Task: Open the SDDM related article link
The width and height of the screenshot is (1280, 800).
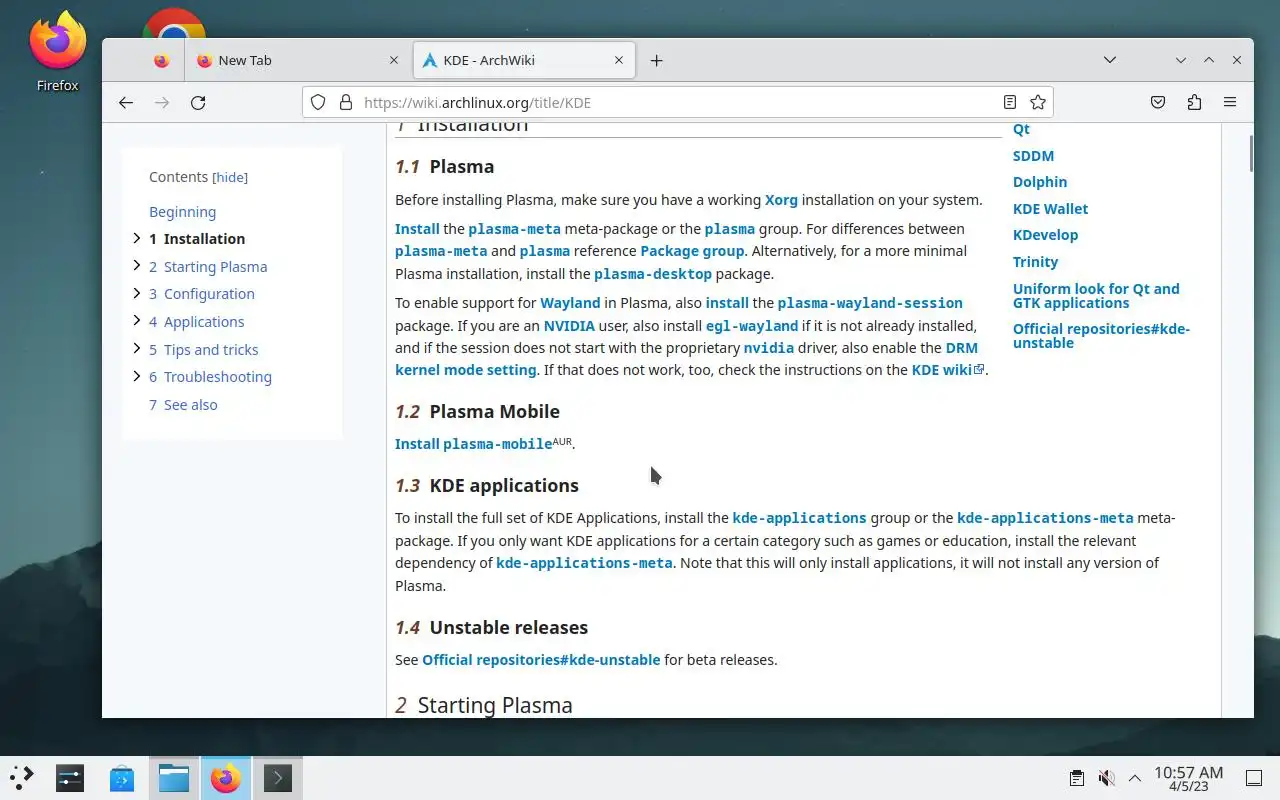Action: [1033, 156]
